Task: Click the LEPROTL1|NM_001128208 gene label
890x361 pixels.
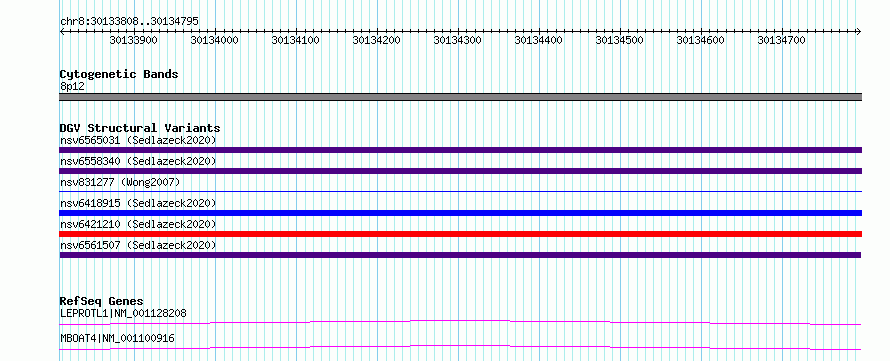Action: (123, 313)
